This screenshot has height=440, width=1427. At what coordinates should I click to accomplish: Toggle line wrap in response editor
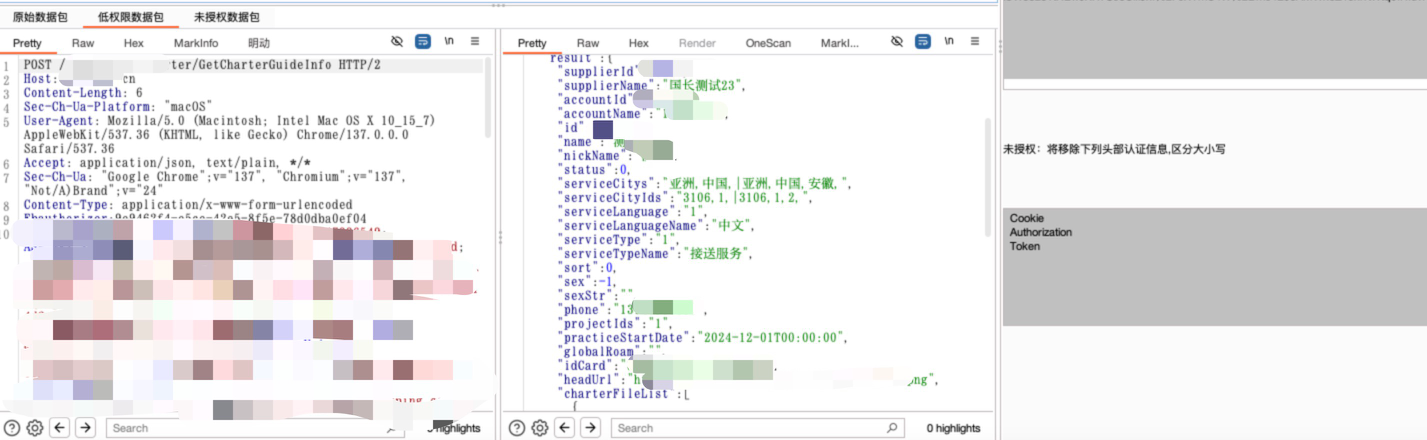coord(923,42)
